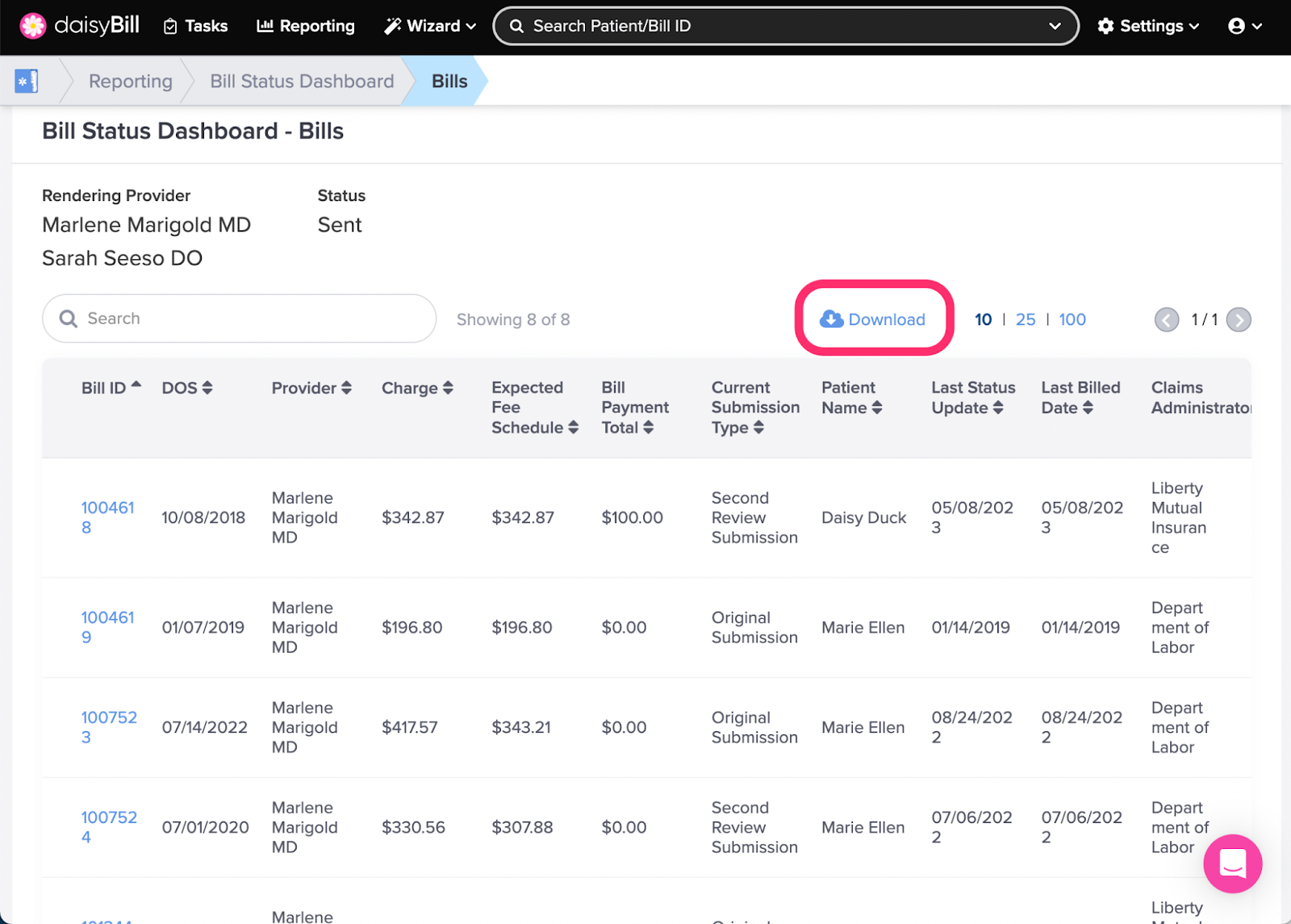Open bill 1007523 link

(109, 727)
